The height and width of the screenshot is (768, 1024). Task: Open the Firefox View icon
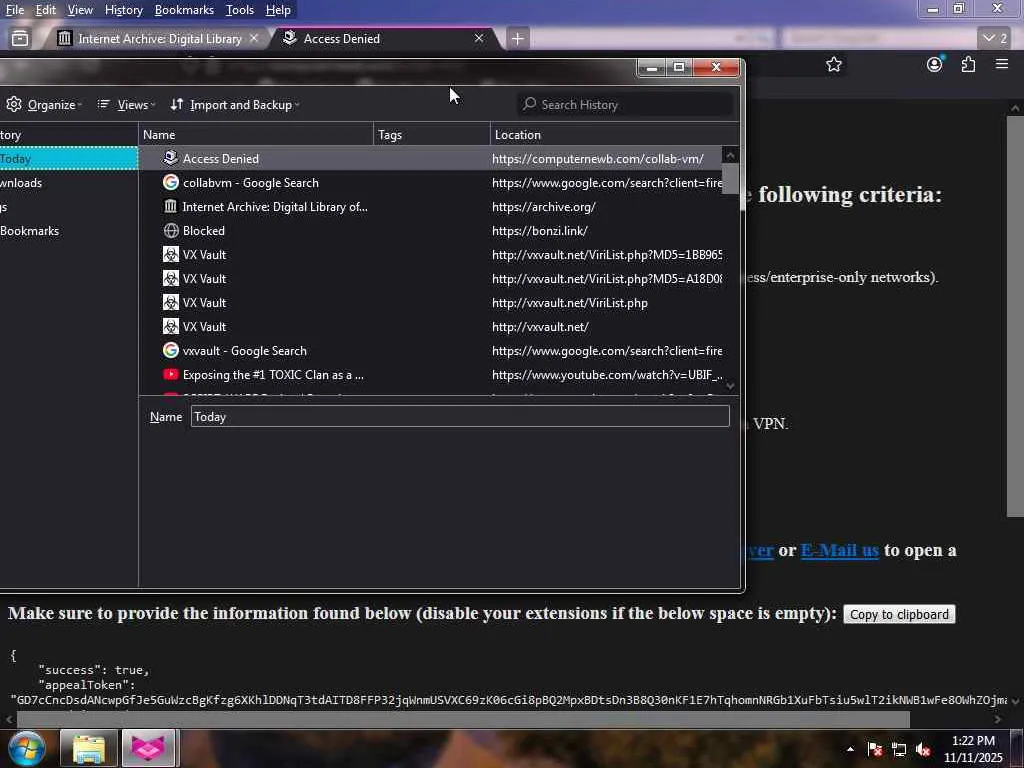[x=20, y=39]
